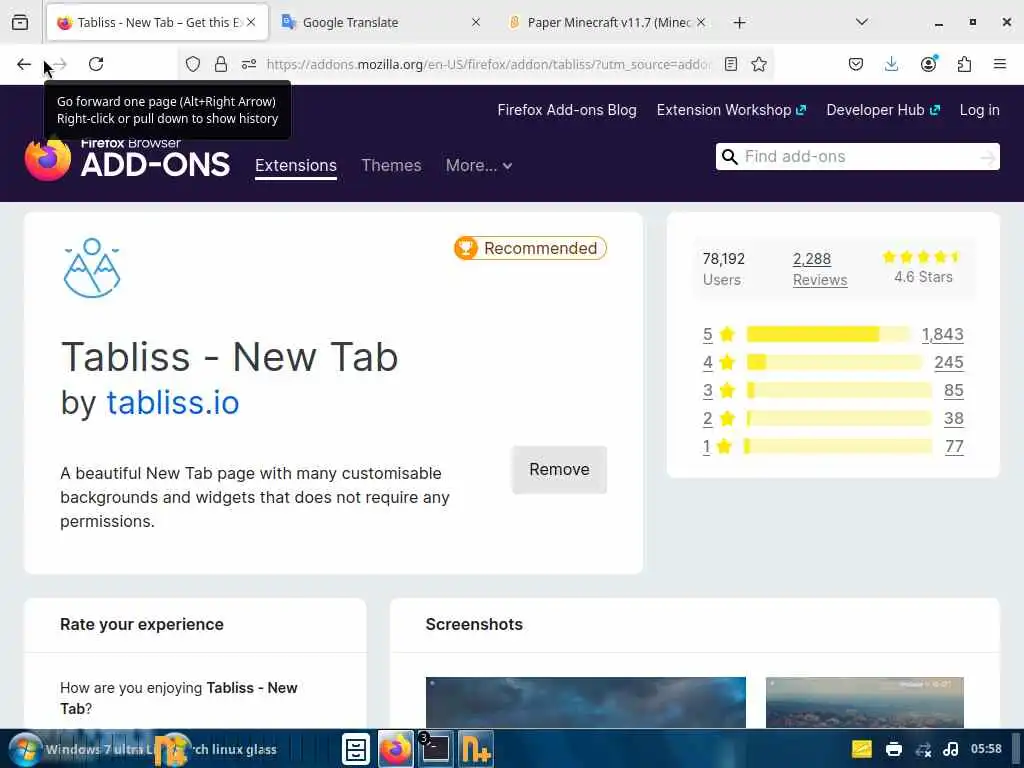
Task: Open Windows start orb on taskbar
Action: 25,749
